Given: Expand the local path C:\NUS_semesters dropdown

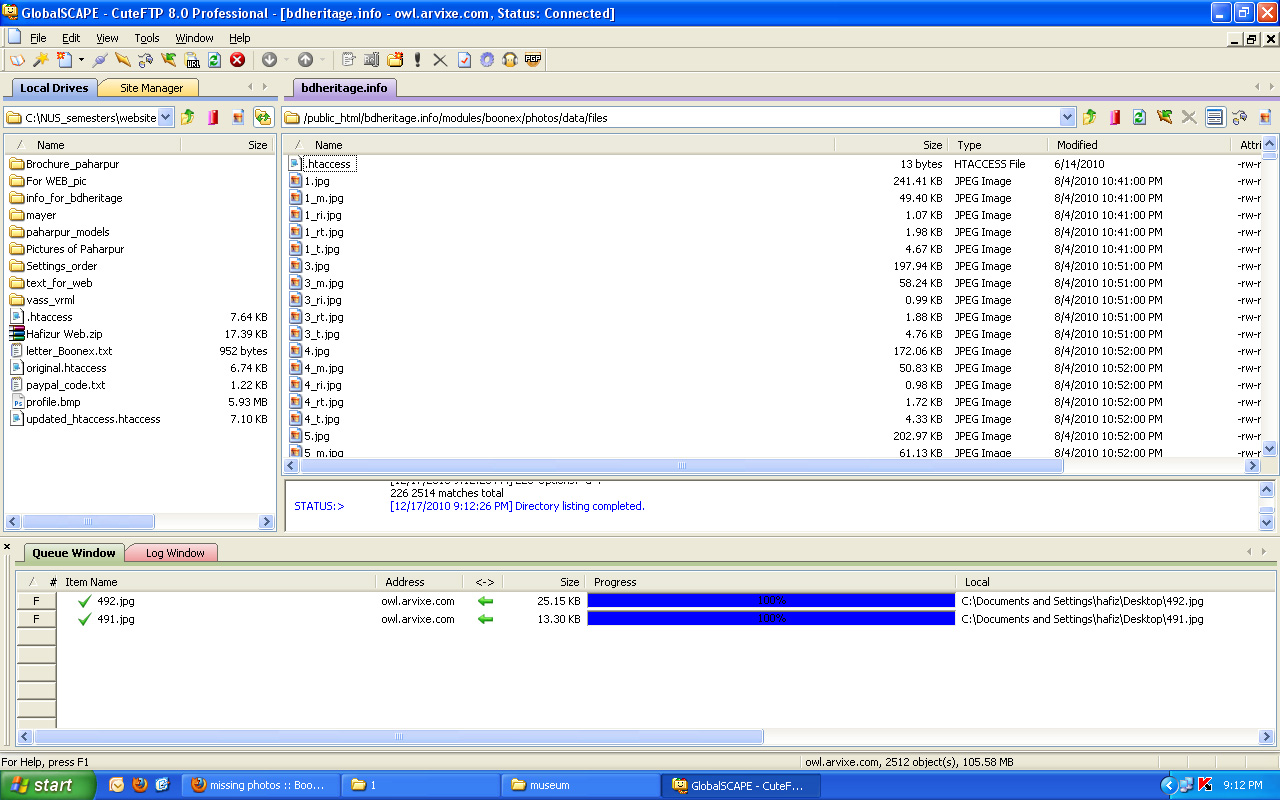Looking at the screenshot, I should tap(166, 117).
